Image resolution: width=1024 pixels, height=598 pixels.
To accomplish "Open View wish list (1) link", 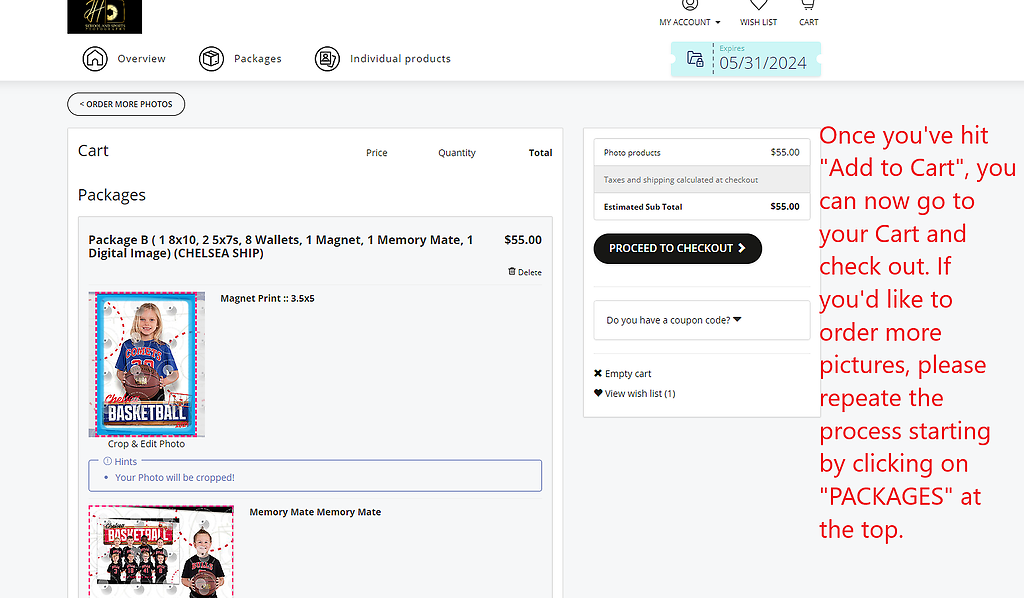I will pyautogui.click(x=639, y=394).
